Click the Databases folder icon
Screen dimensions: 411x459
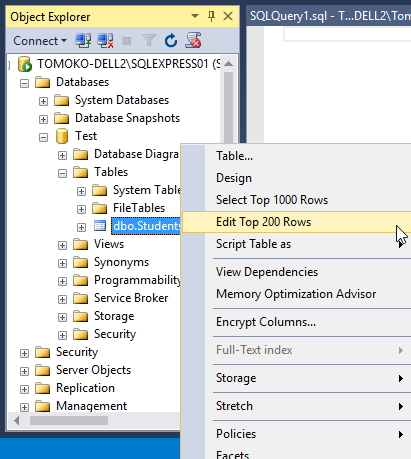tap(43, 82)
